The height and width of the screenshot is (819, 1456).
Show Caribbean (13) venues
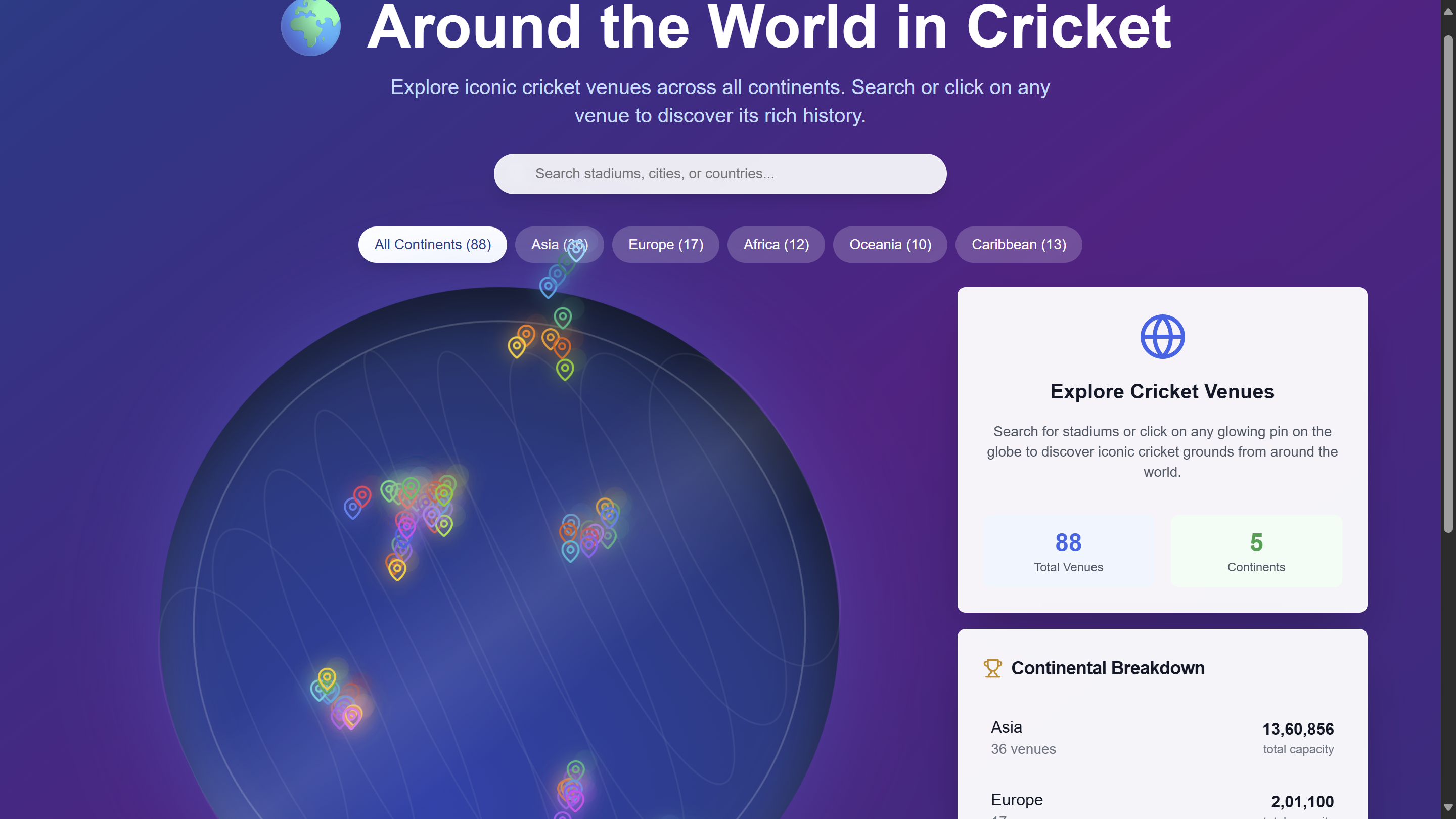[x=1019, y=245]
